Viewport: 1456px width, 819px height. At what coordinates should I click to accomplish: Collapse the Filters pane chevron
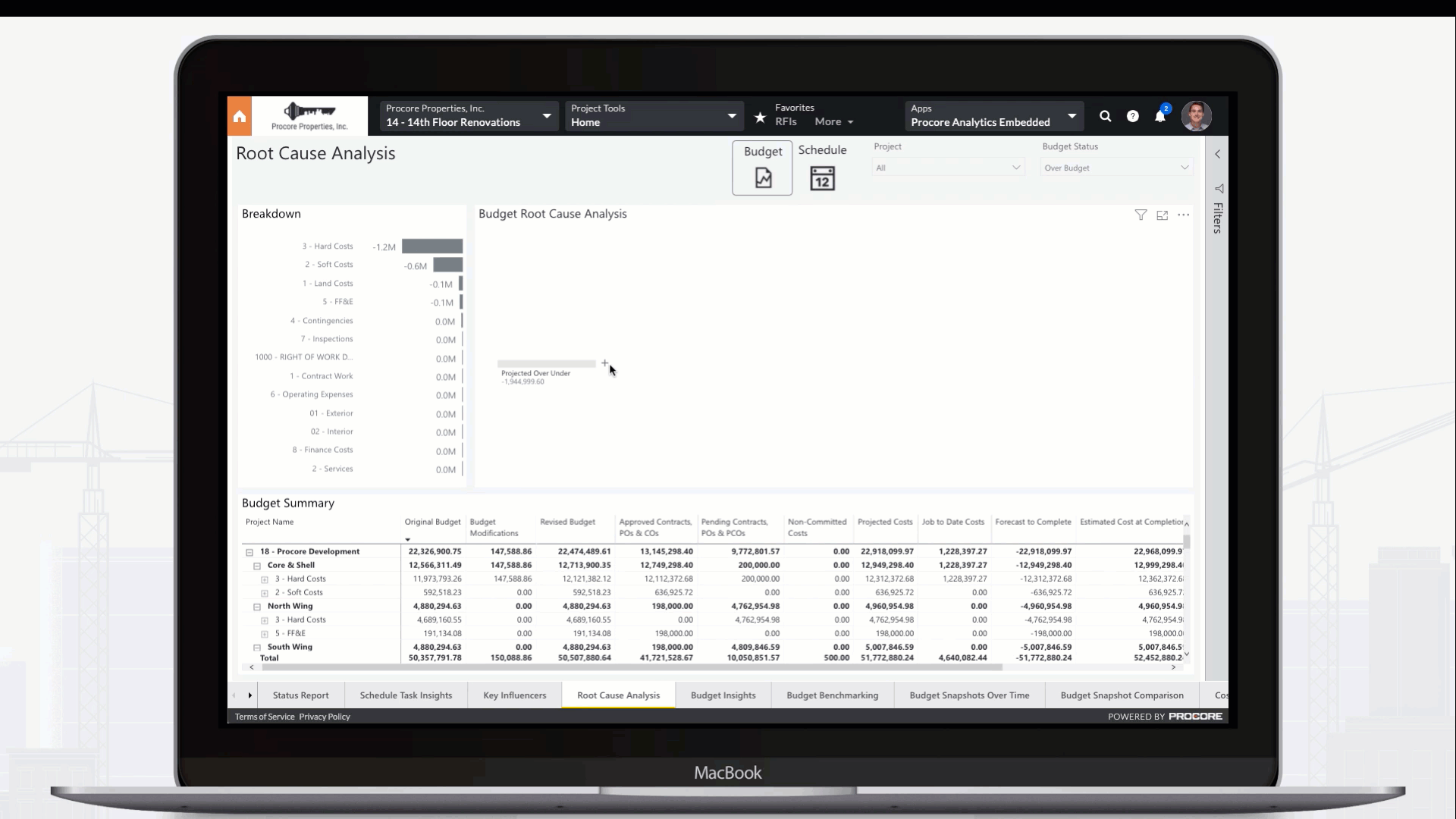[1217, 154]
